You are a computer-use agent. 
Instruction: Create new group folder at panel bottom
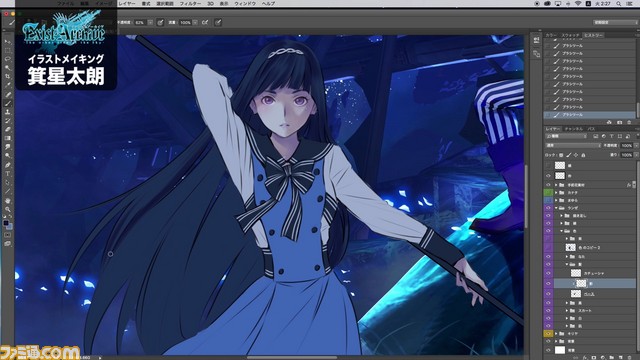click(612, 358)
